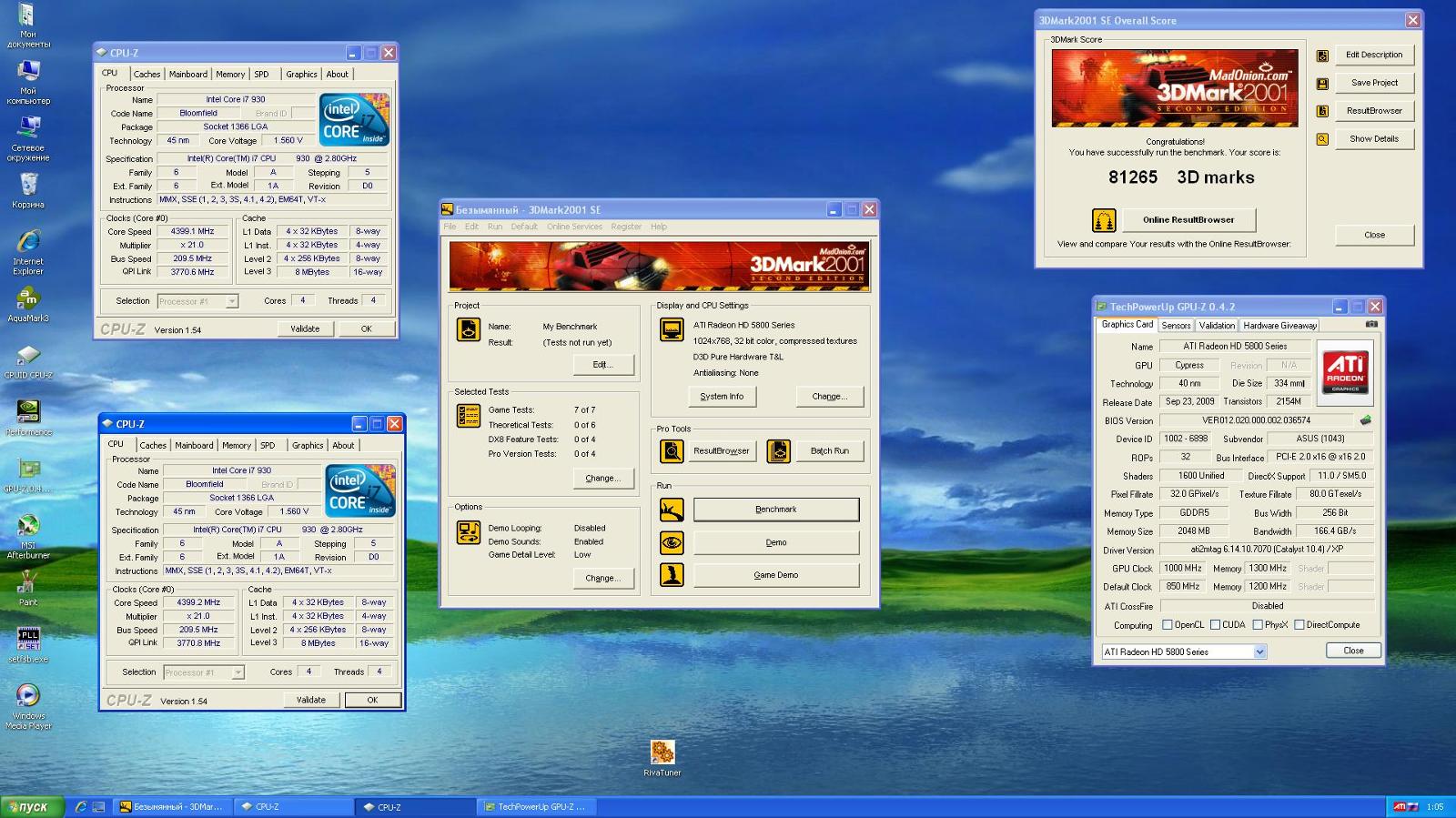Switch to Caches tab in upper CPU-Z
The image size is (1456, 818).
click(x=147, y=75)
